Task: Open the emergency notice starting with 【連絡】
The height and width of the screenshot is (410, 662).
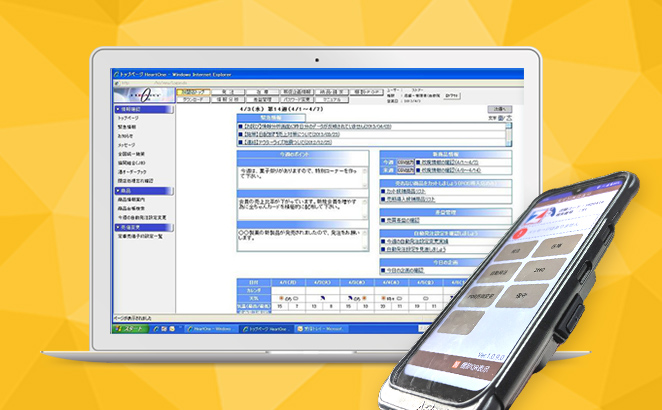Action: (288, 142)
